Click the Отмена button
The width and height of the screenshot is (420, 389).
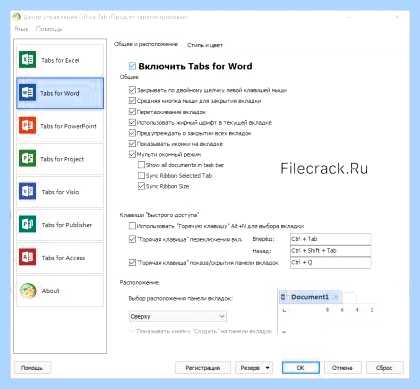click(342, 368)
